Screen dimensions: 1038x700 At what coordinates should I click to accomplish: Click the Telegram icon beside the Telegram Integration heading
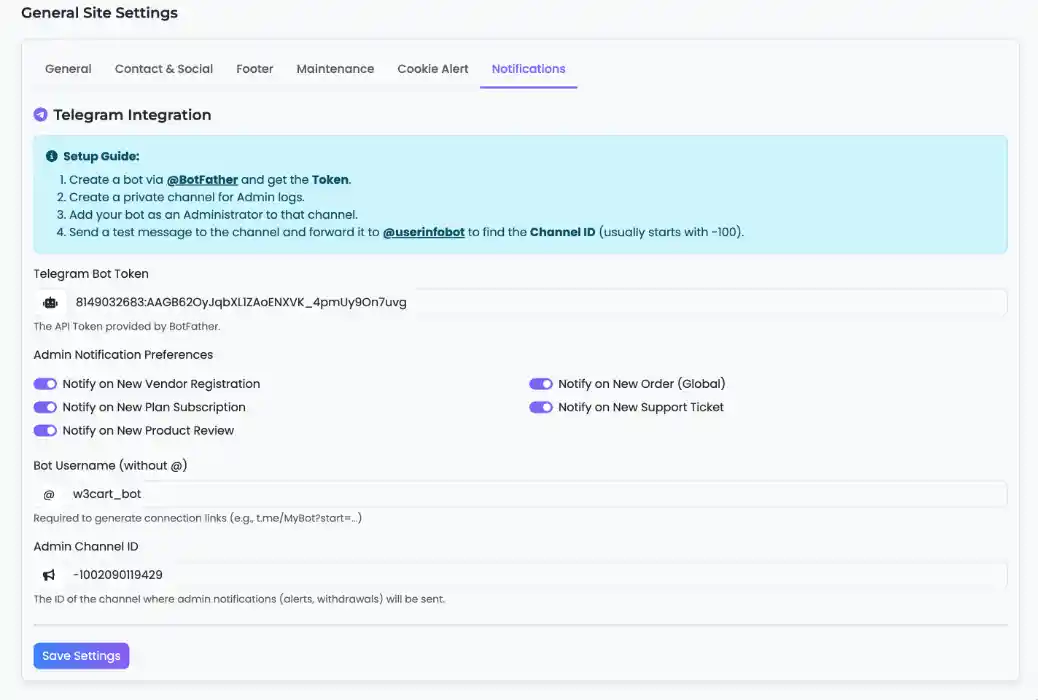pyautogui.click(x=40, y=114)
